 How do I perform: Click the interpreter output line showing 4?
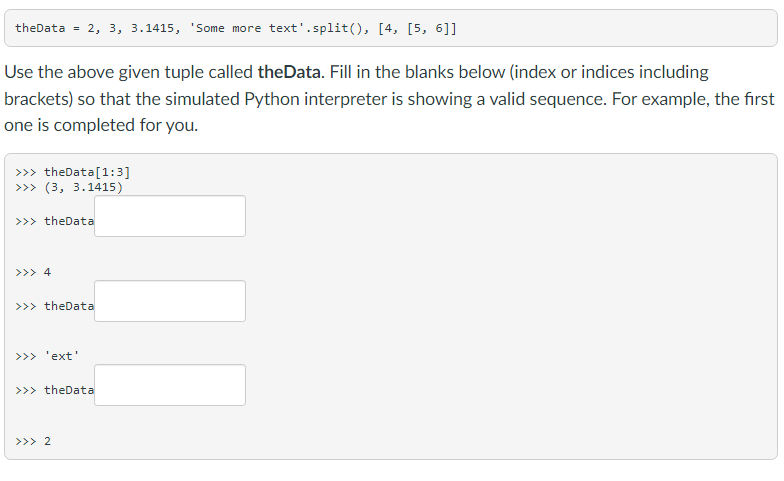(x=47, y=271)
